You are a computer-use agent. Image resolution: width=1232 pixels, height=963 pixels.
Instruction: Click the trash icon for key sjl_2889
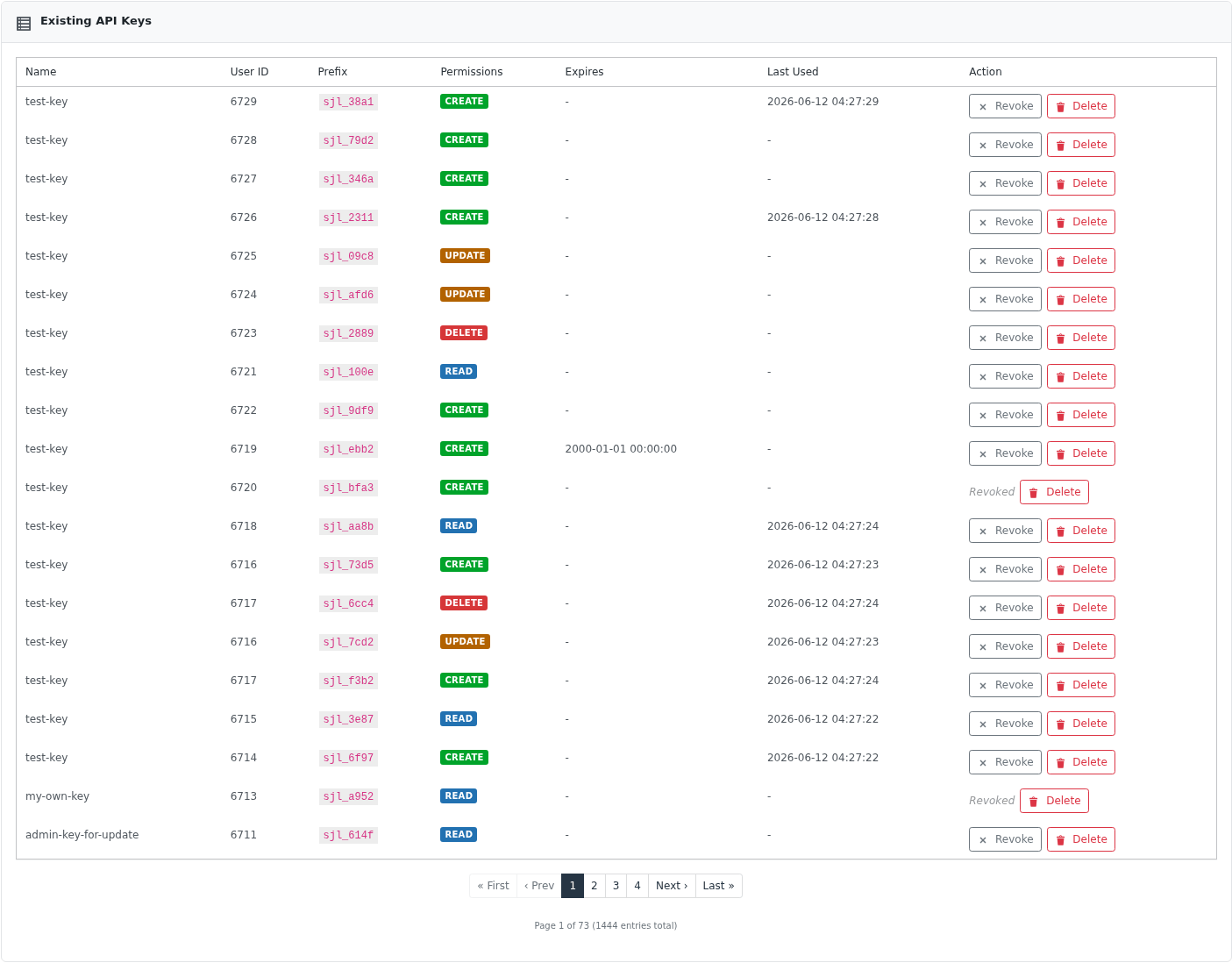pyautogui.click(x=1060, y=339)
